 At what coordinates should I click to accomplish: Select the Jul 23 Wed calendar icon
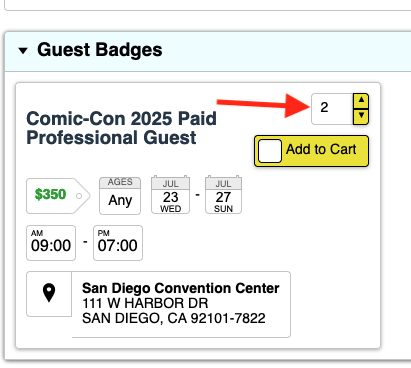[170, 195]
